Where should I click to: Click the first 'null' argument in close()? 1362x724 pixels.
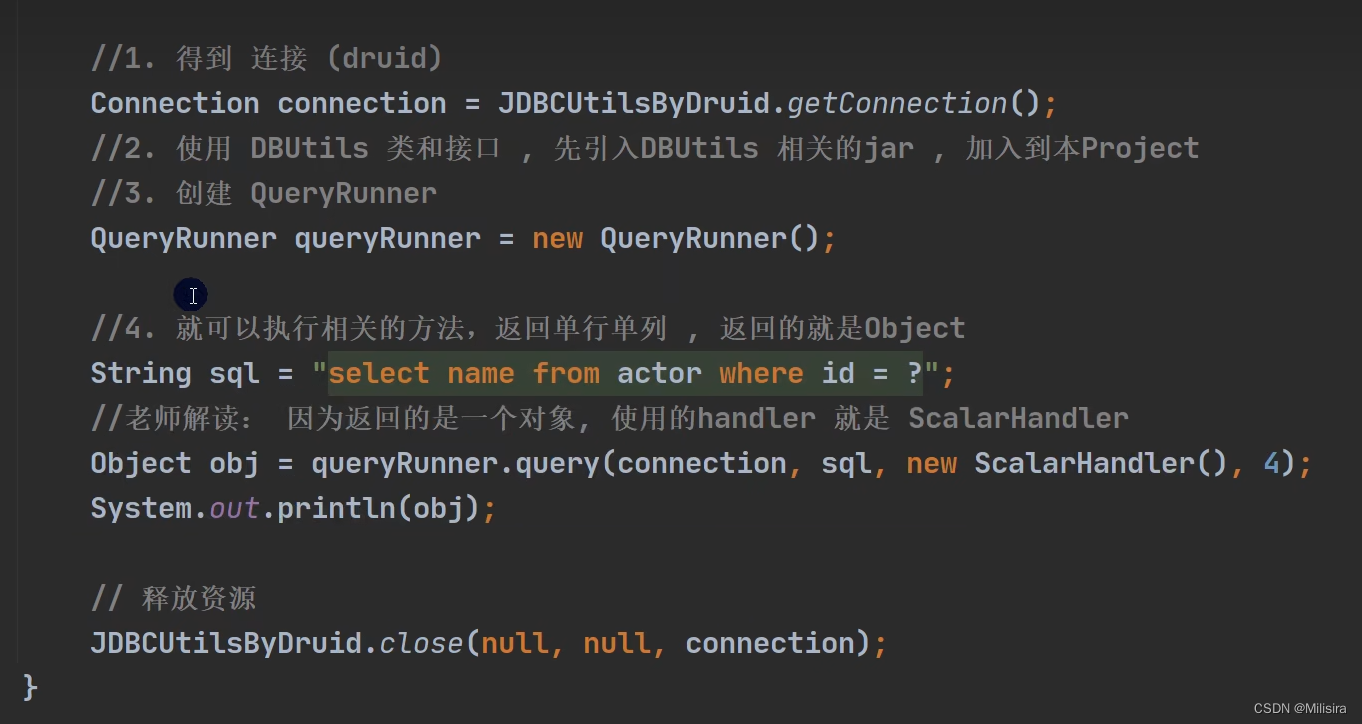[x=515, y=643]
